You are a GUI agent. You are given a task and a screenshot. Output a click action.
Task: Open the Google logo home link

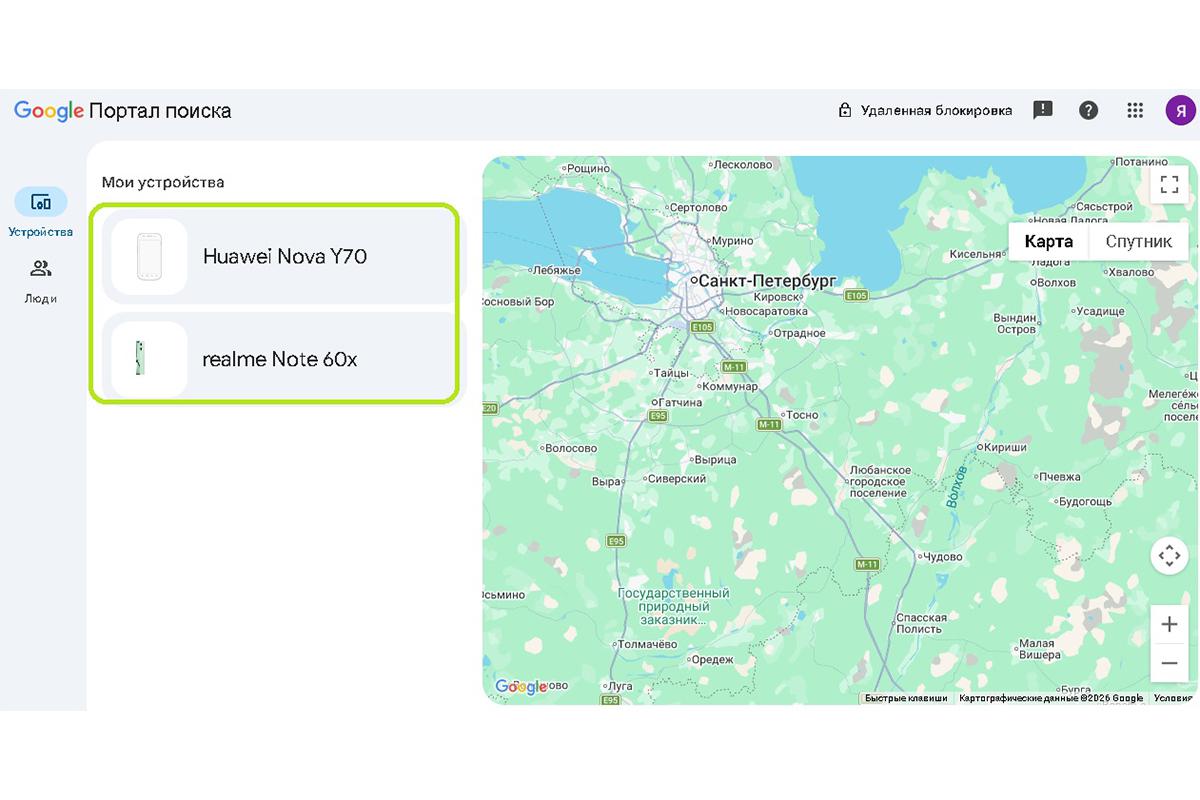point(49,110)
